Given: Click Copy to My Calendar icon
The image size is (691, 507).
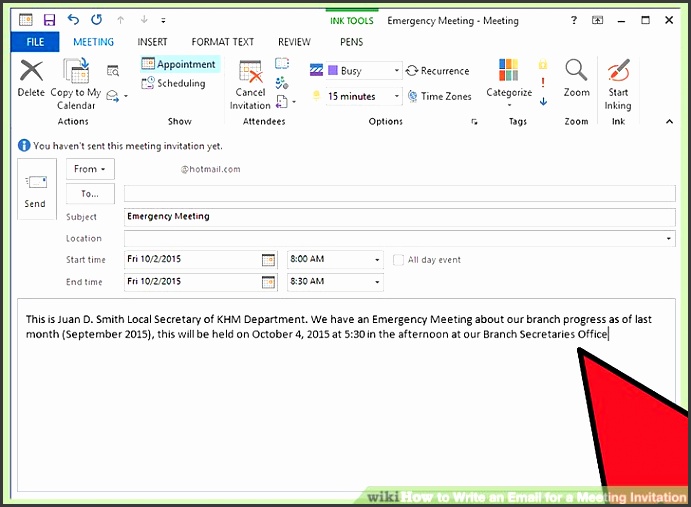Looking at the screenshot, I should (75, 72).
